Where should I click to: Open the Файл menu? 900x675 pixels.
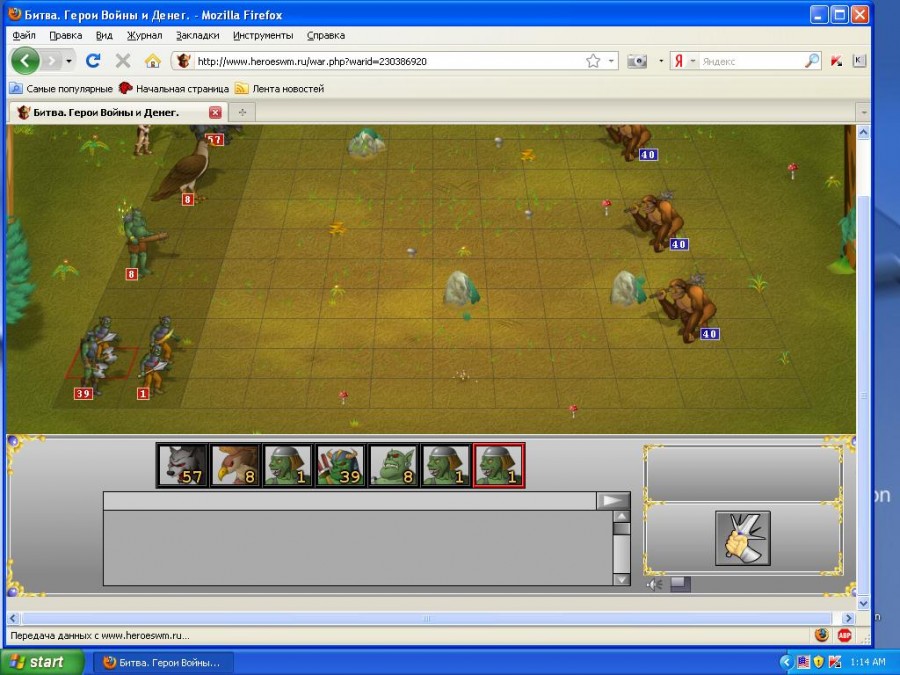pos(24,36)
